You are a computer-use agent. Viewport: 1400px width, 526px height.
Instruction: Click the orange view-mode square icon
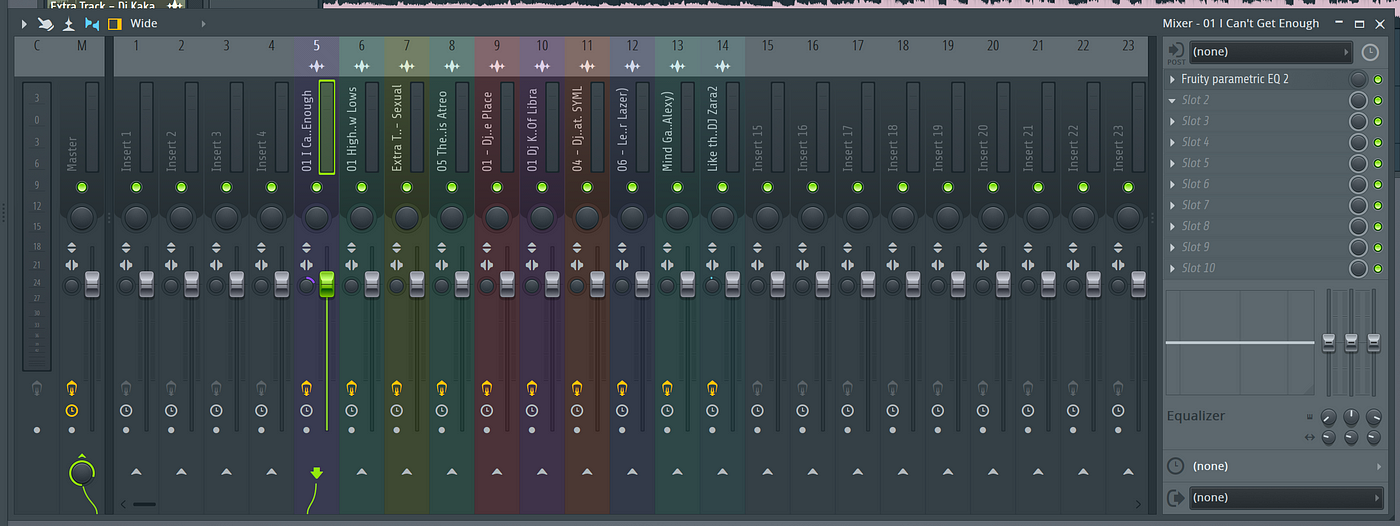pos(114,23)
